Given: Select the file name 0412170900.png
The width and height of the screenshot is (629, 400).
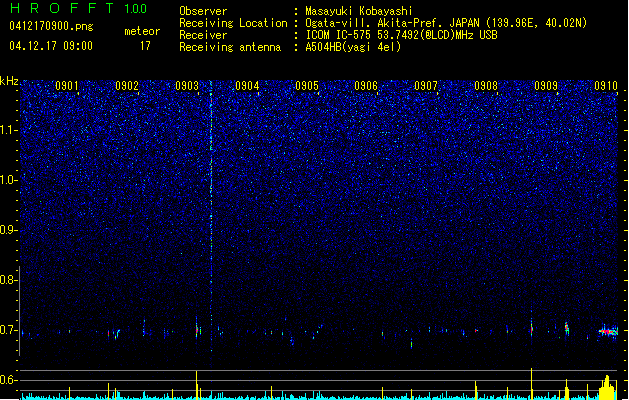Looking at the screenshot, I should click(51, 26).
